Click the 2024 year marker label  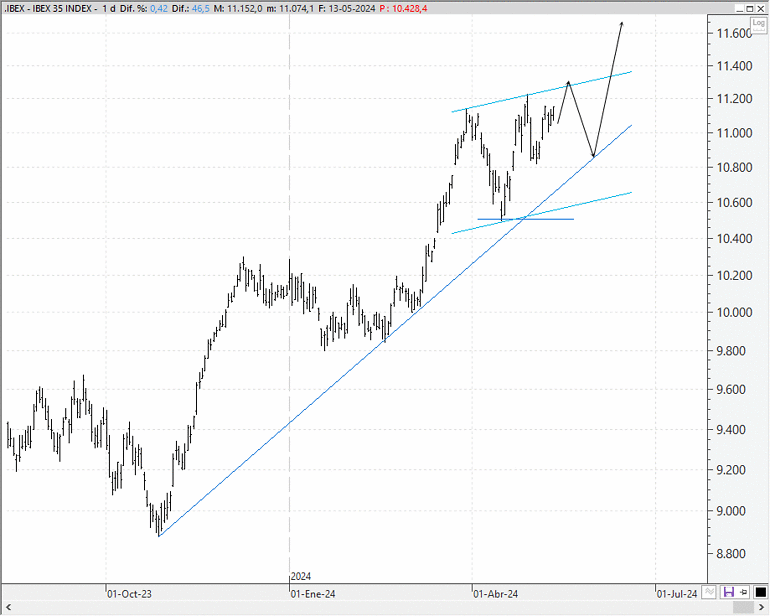(x=301, y=577)
